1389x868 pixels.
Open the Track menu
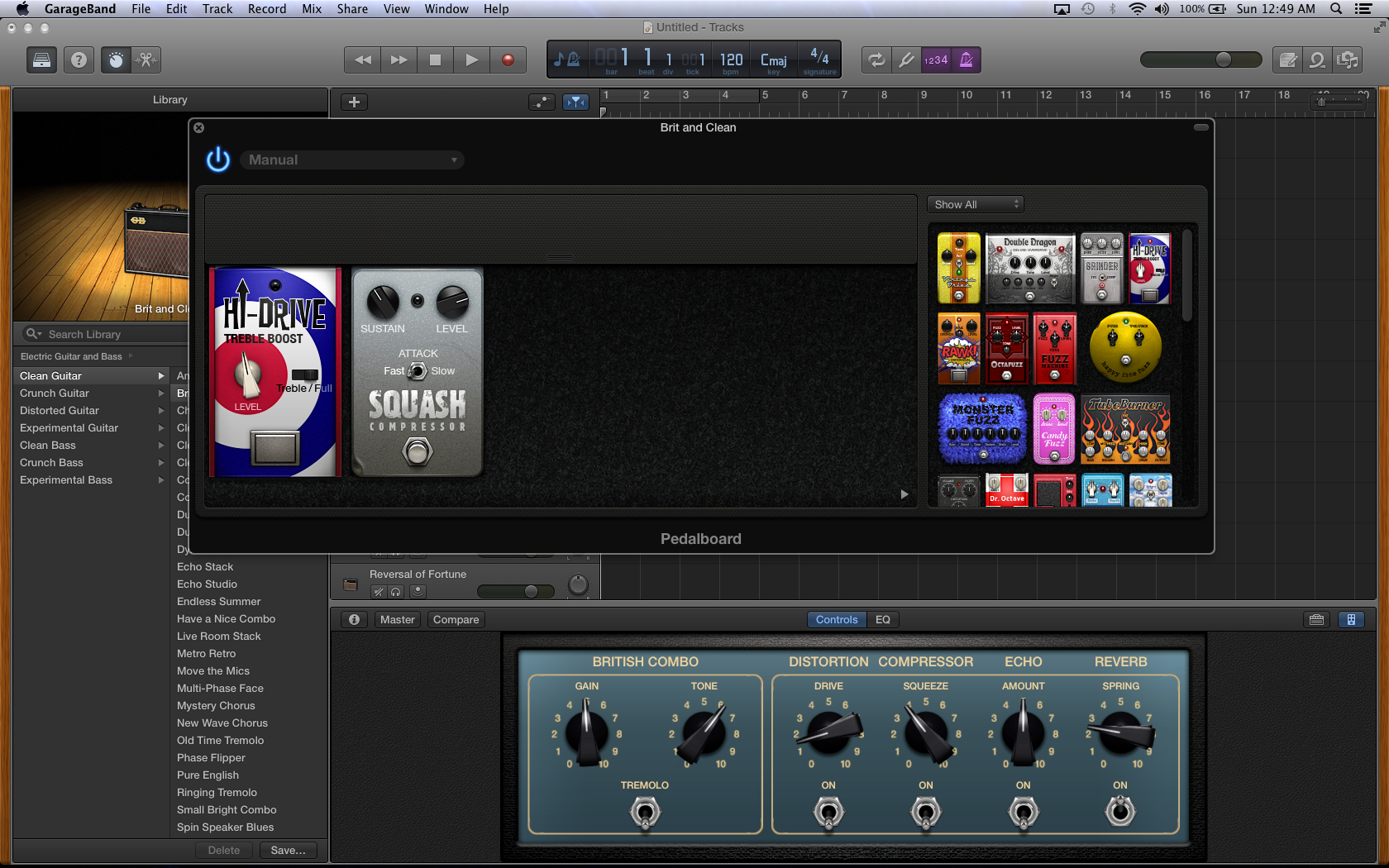coord(217,8)
